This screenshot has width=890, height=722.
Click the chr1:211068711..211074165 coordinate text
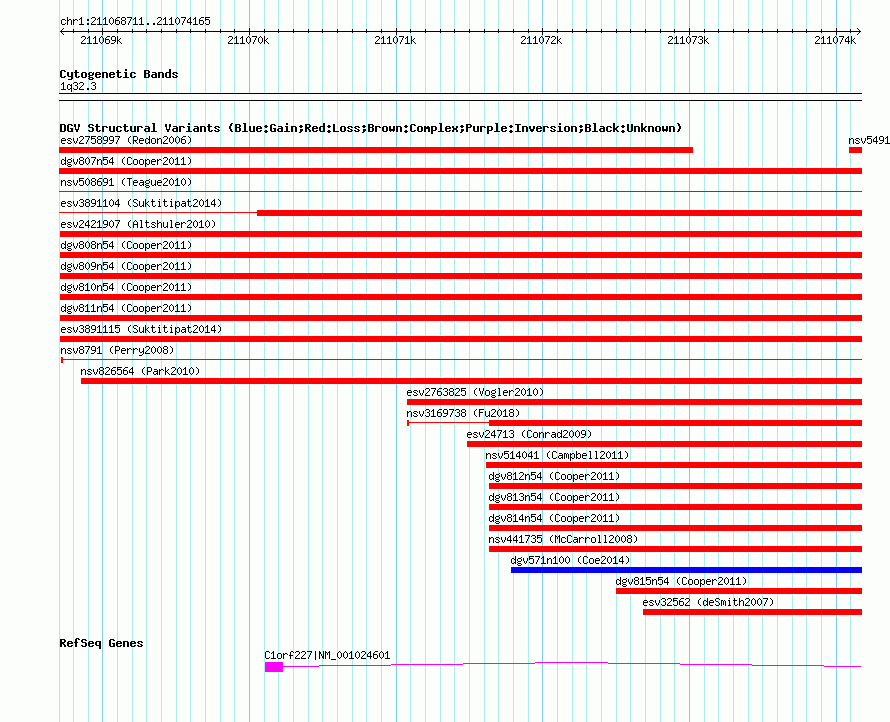[135, 21]
